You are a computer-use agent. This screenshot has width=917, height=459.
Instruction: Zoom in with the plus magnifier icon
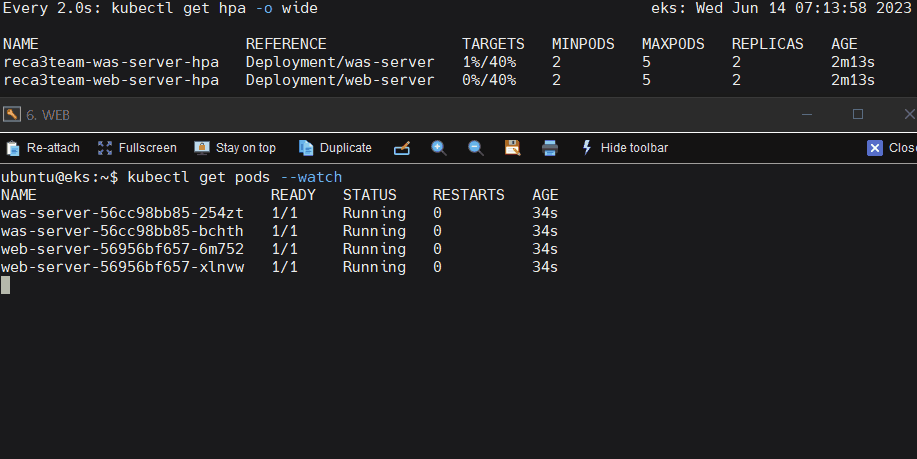(439, 148)
